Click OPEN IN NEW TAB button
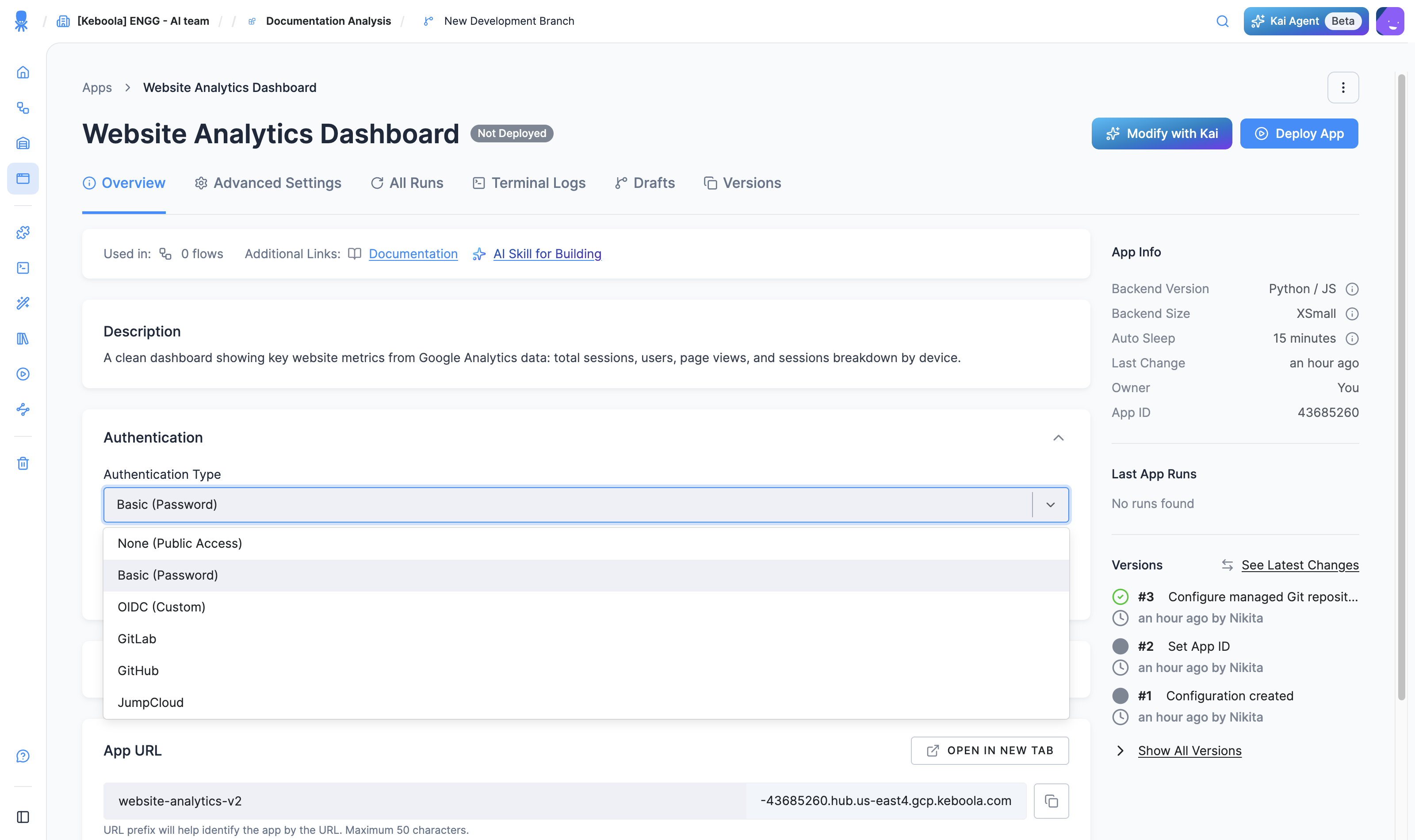 point(990,751)
